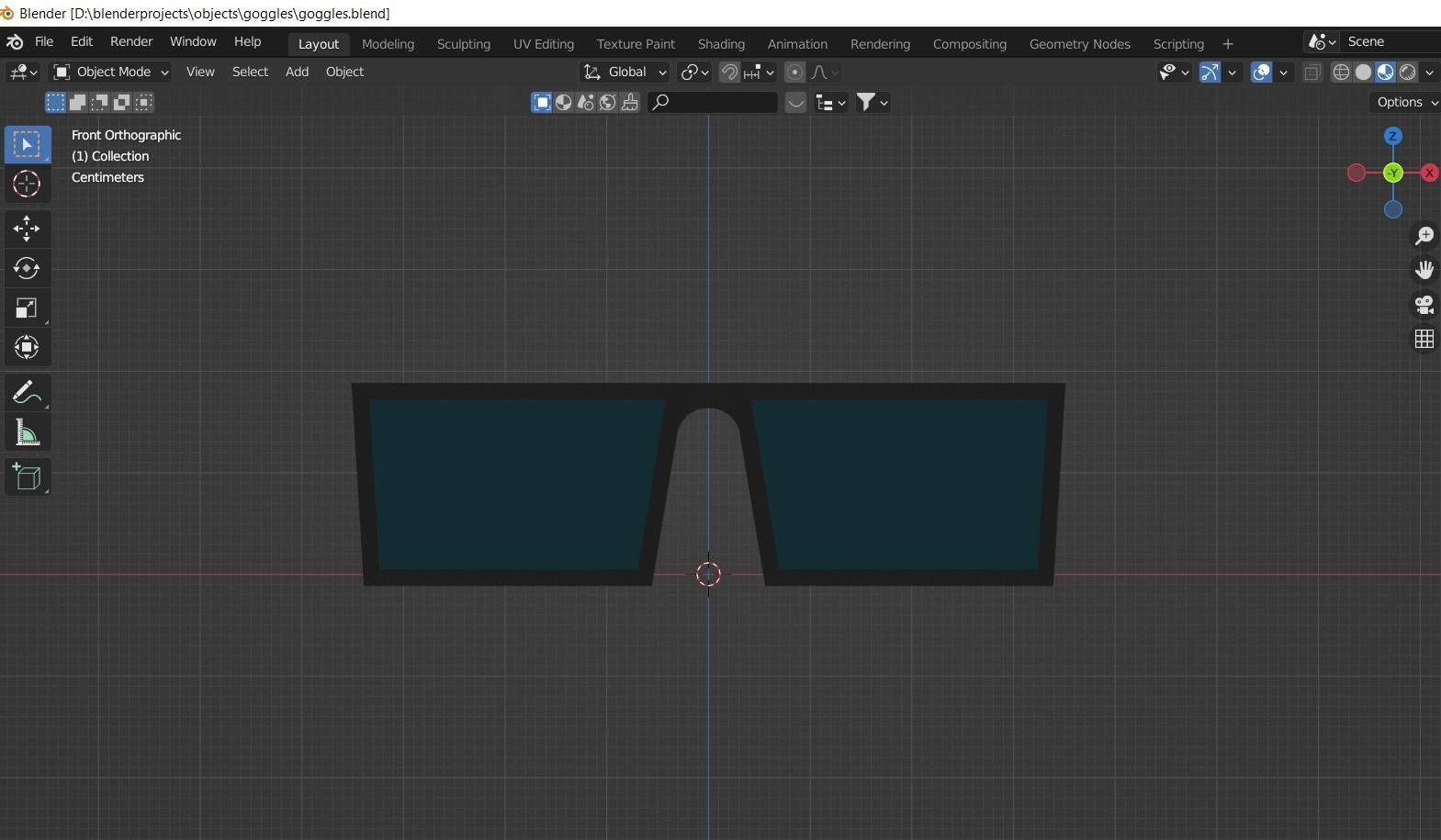Open the Edit menu
The image size is (1441, 840).
tap(82, 41)
